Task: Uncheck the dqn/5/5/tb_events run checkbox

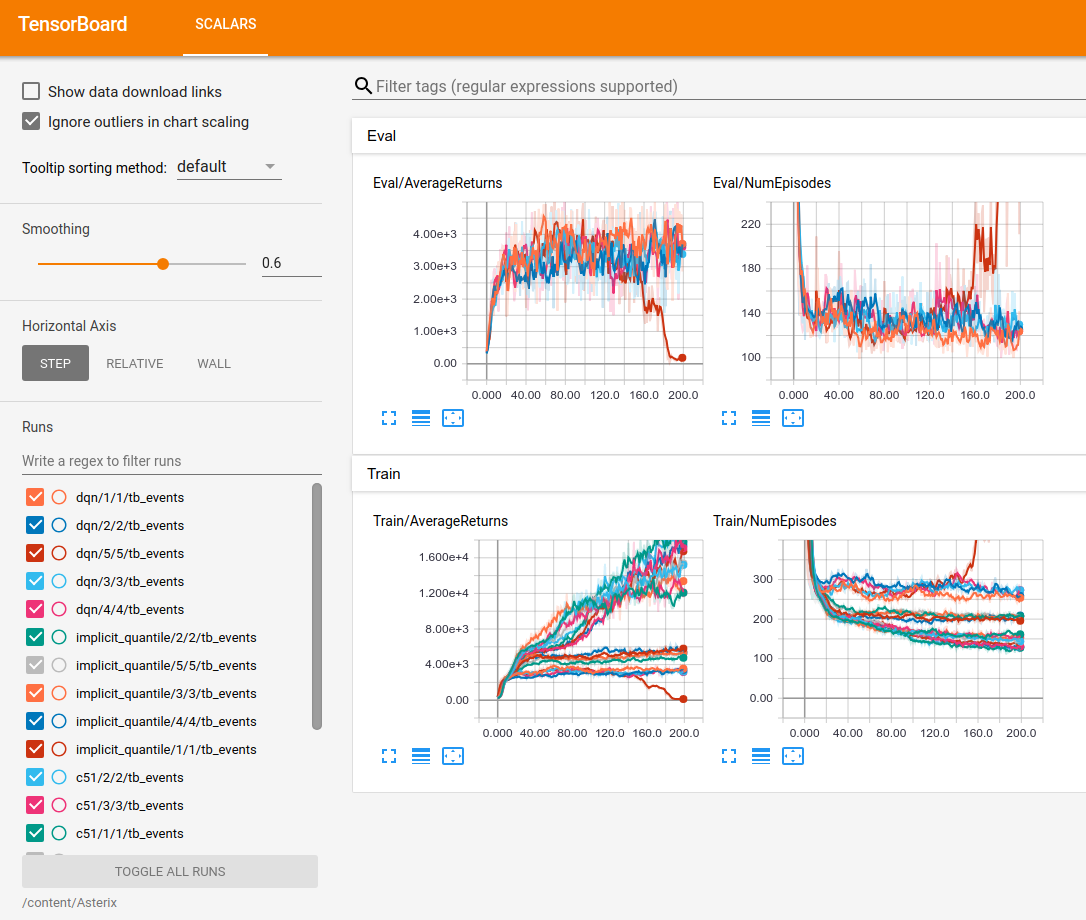Action: pyautogui.click(x=35, y=554)
